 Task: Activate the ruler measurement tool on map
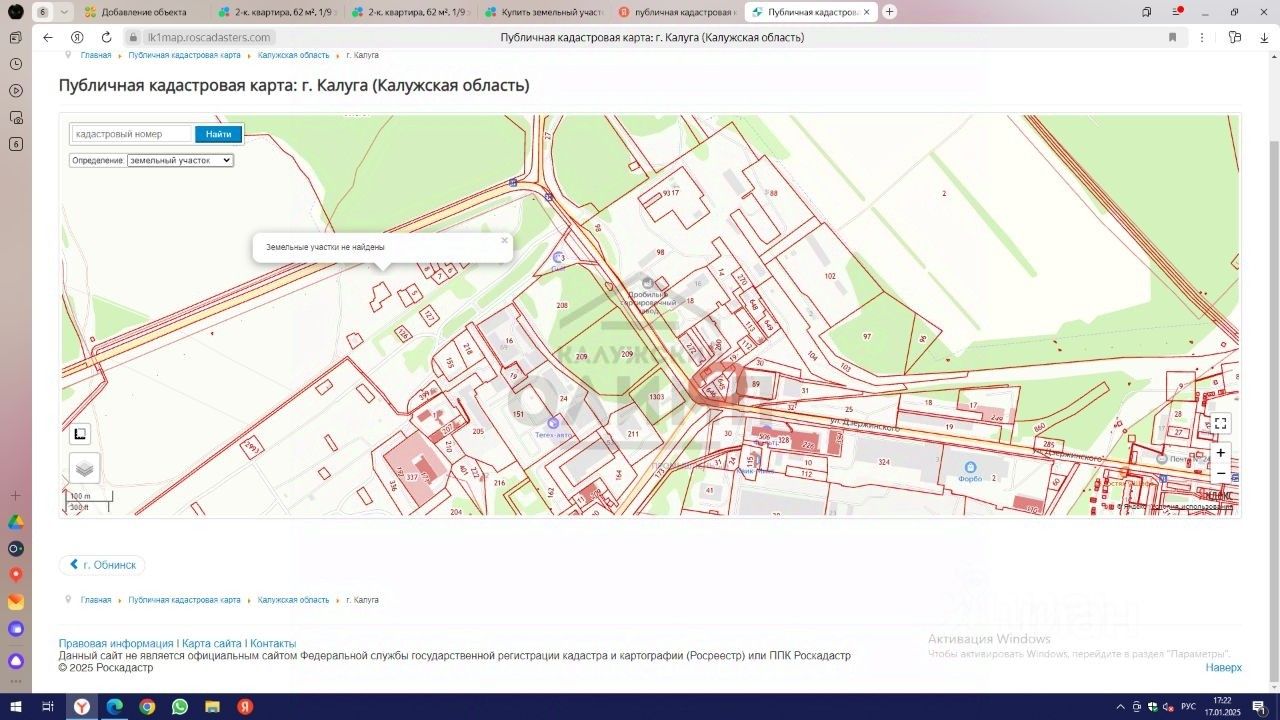(x=80, y=434)
